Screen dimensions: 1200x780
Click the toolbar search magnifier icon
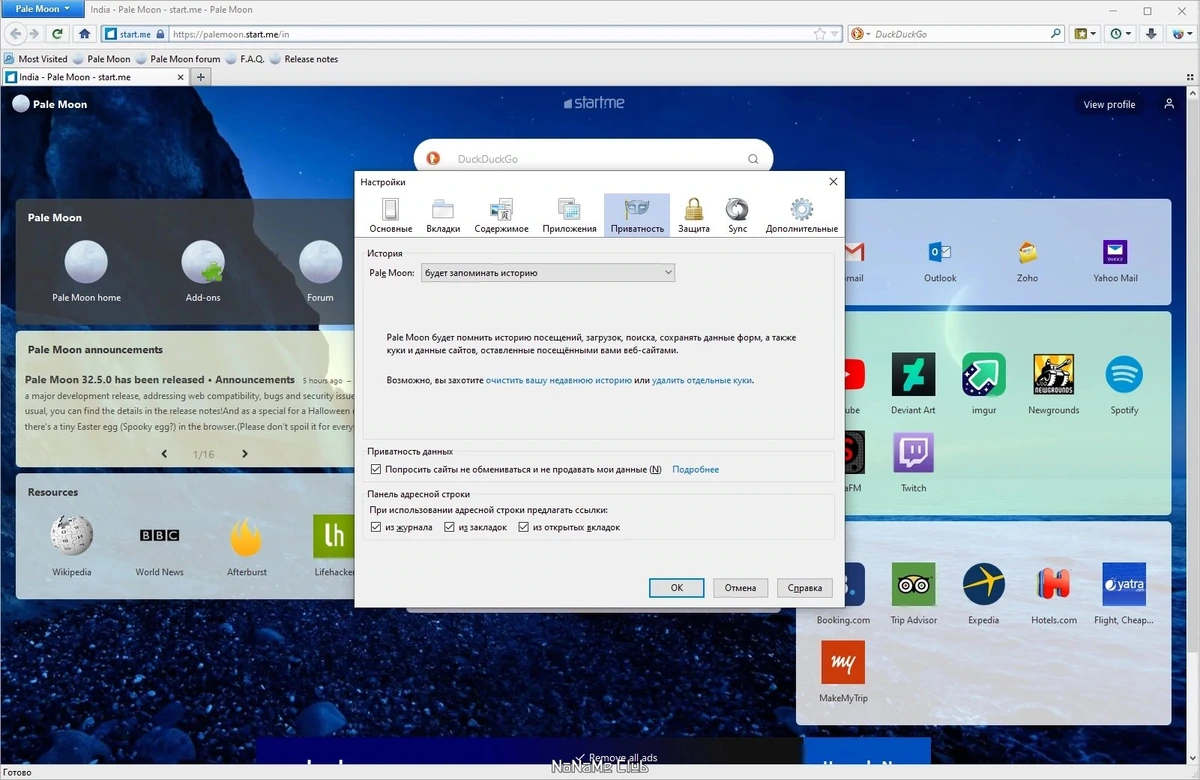click(1056, 34)
